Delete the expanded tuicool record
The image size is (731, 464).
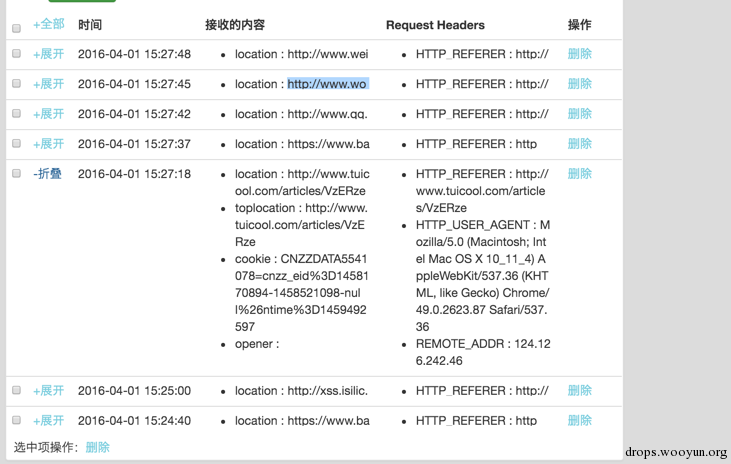(579, 174)
